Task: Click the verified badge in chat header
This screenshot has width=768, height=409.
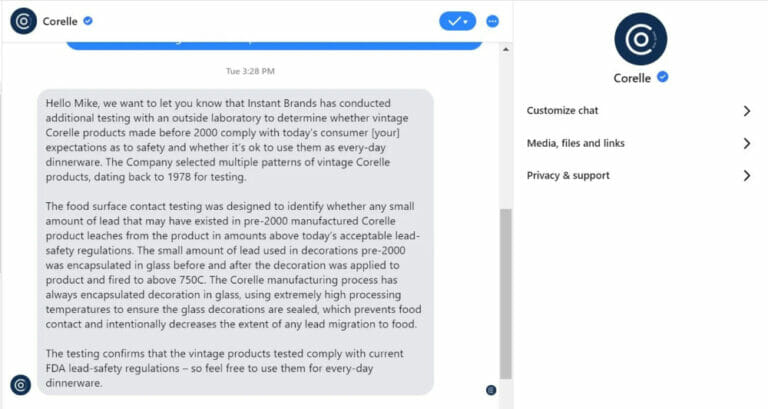Action: point(88,21)
